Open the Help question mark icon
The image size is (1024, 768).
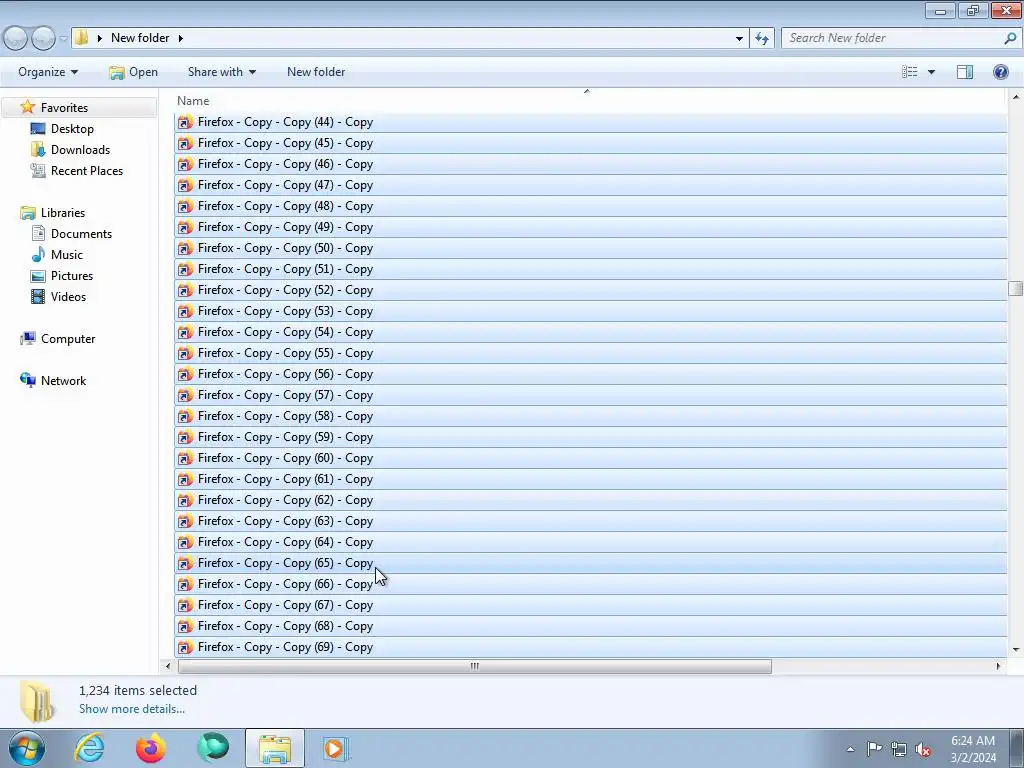(1000, 72)
